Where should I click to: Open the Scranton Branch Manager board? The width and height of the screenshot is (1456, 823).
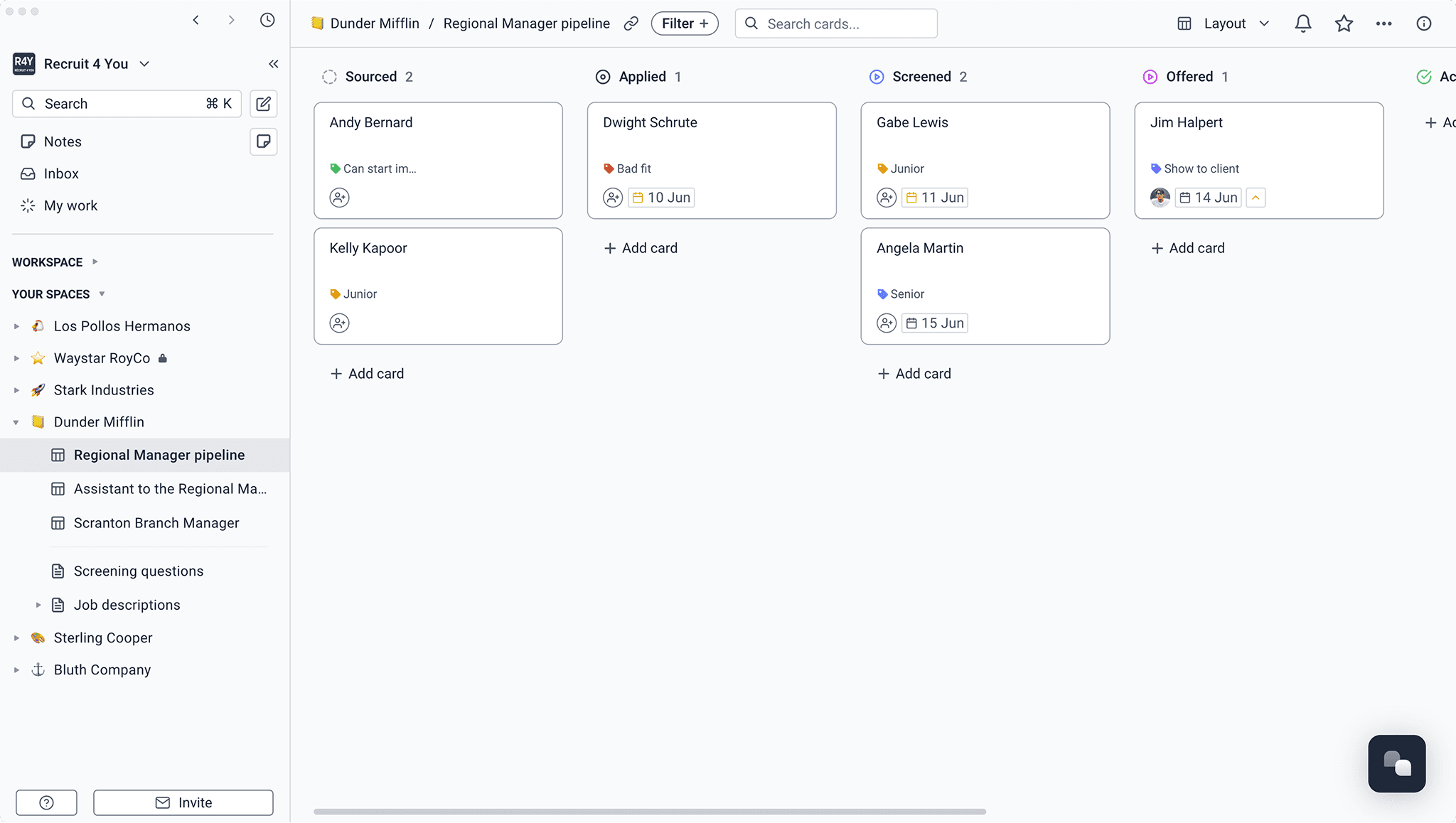pyautogui.click(x=156, y=523)
